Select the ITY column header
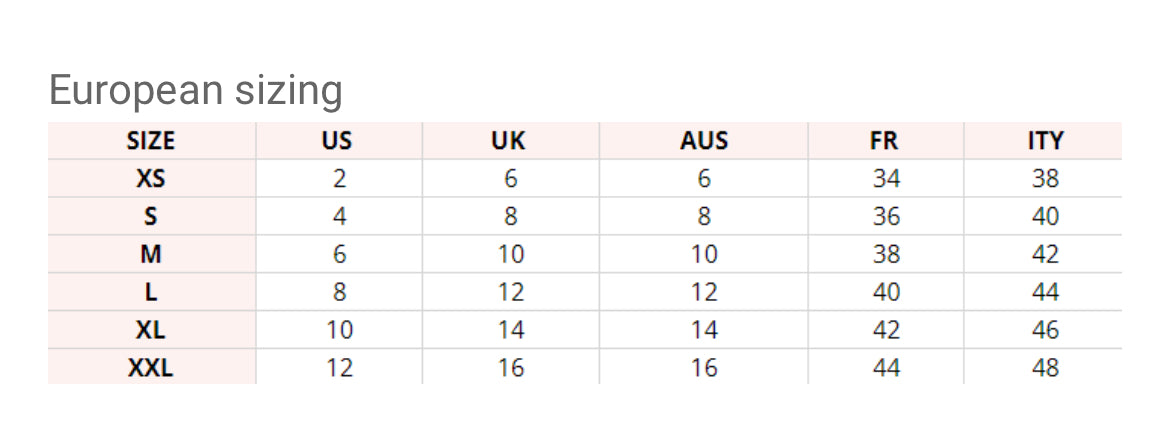1170x445 pixels. tap(1045, 141)
